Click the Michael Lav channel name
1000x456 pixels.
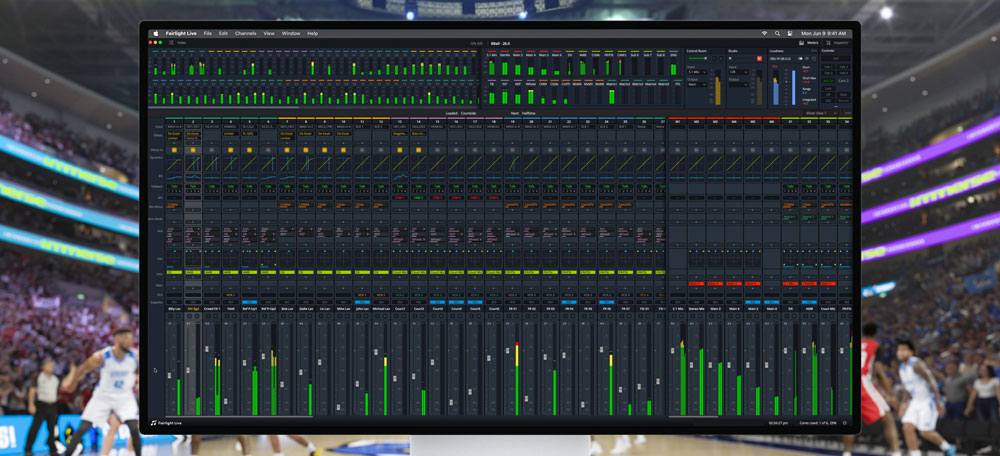(x=381, y=309)
